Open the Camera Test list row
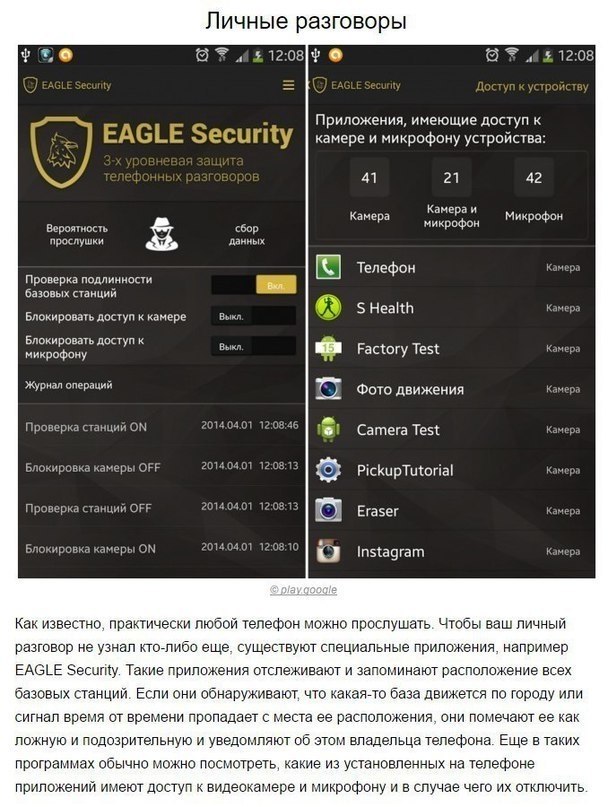The width and height of the screenshot is (608, 807). 451,430
